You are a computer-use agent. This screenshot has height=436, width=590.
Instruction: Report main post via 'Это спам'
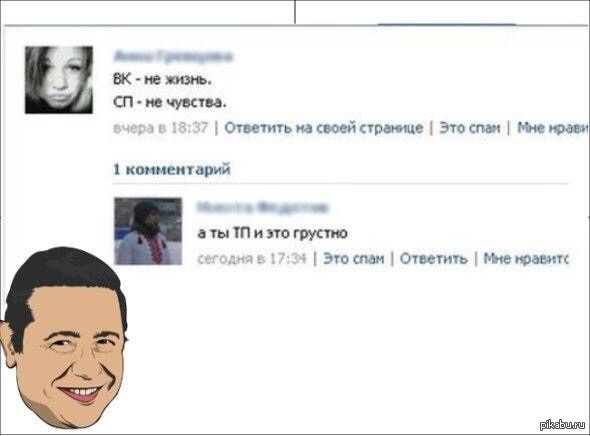[470, 128]
